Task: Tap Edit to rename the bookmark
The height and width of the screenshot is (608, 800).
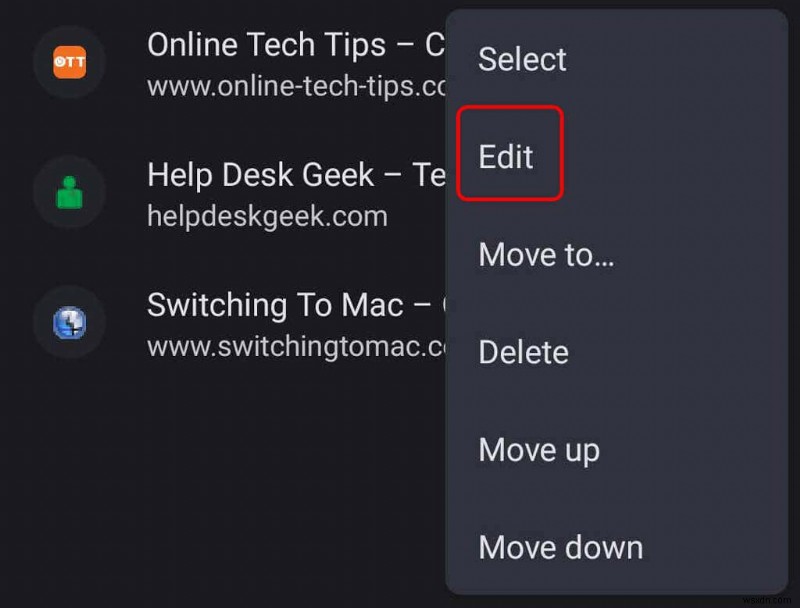Action: (x=506, y=157)
